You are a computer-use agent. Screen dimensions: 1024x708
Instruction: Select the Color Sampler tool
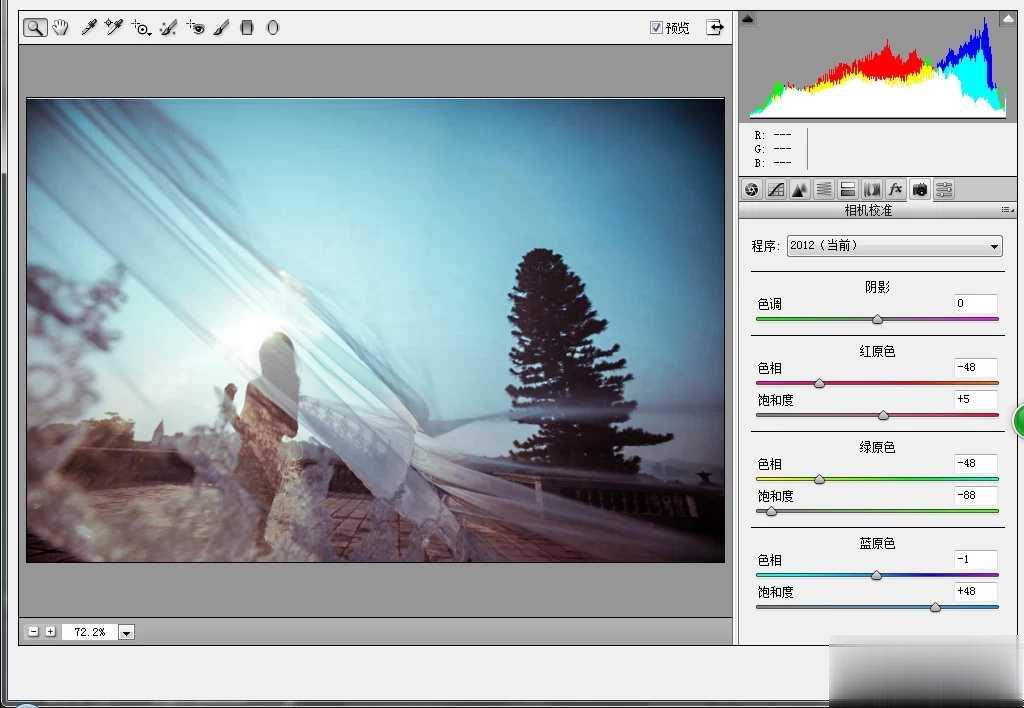click(114, 28)
